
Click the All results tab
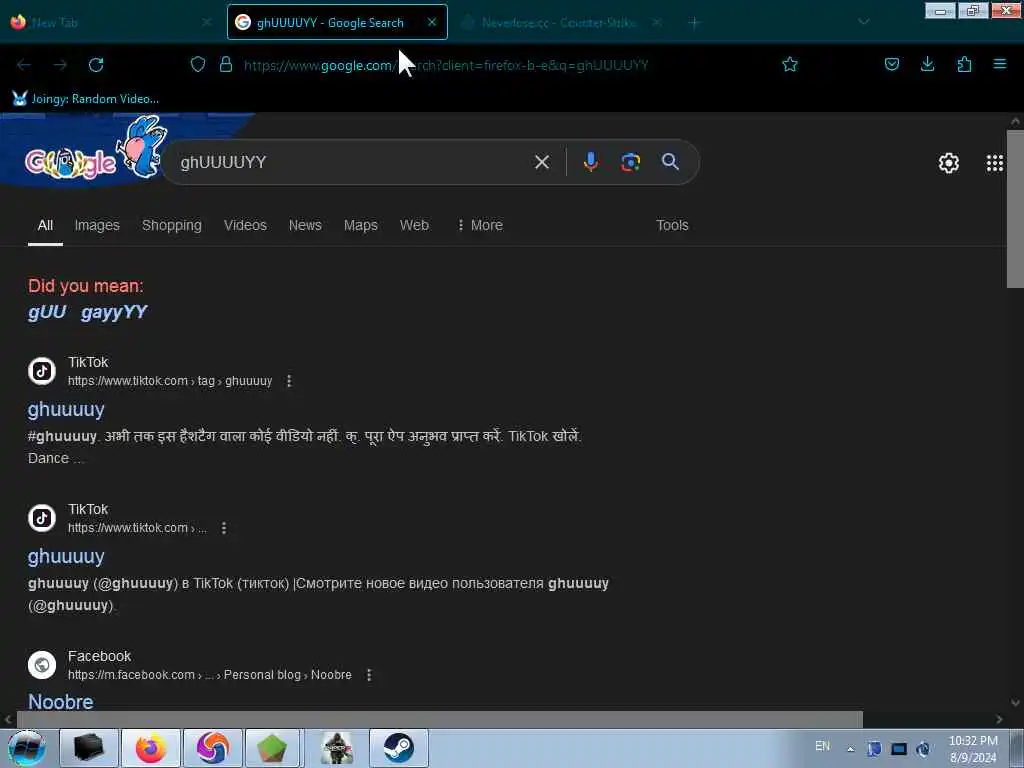(x=45, y=225)
